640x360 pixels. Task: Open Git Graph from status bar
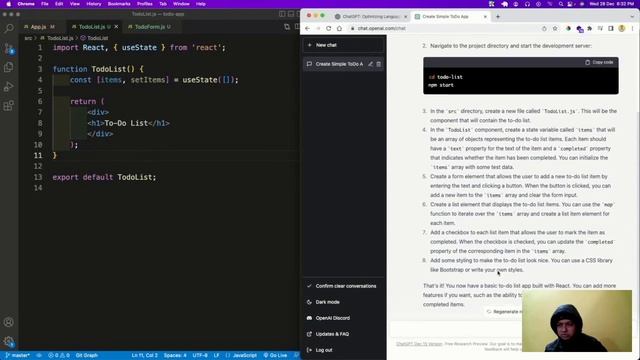click(x=87, y=356)
